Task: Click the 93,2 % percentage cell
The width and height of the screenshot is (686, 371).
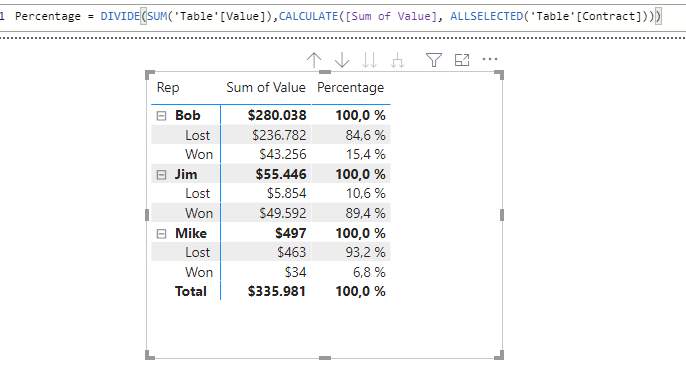Action: point(365,252)
